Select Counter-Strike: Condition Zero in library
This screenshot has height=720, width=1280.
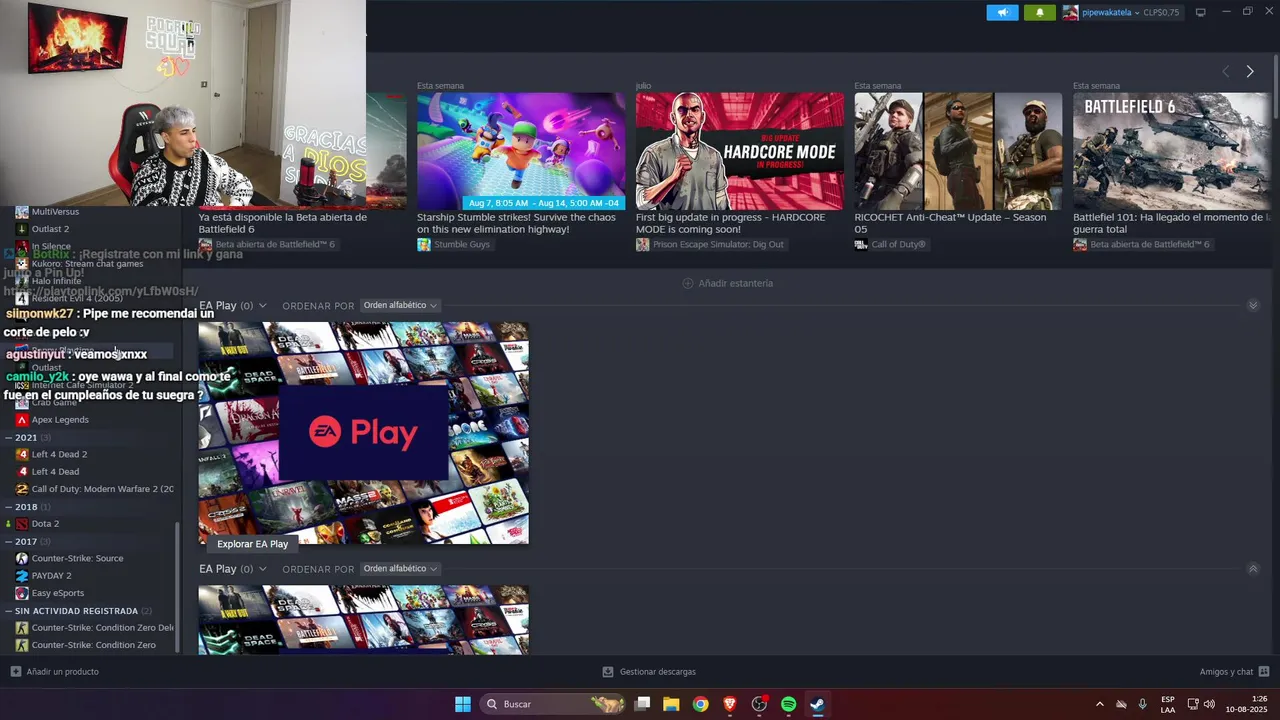click(93, 645)
